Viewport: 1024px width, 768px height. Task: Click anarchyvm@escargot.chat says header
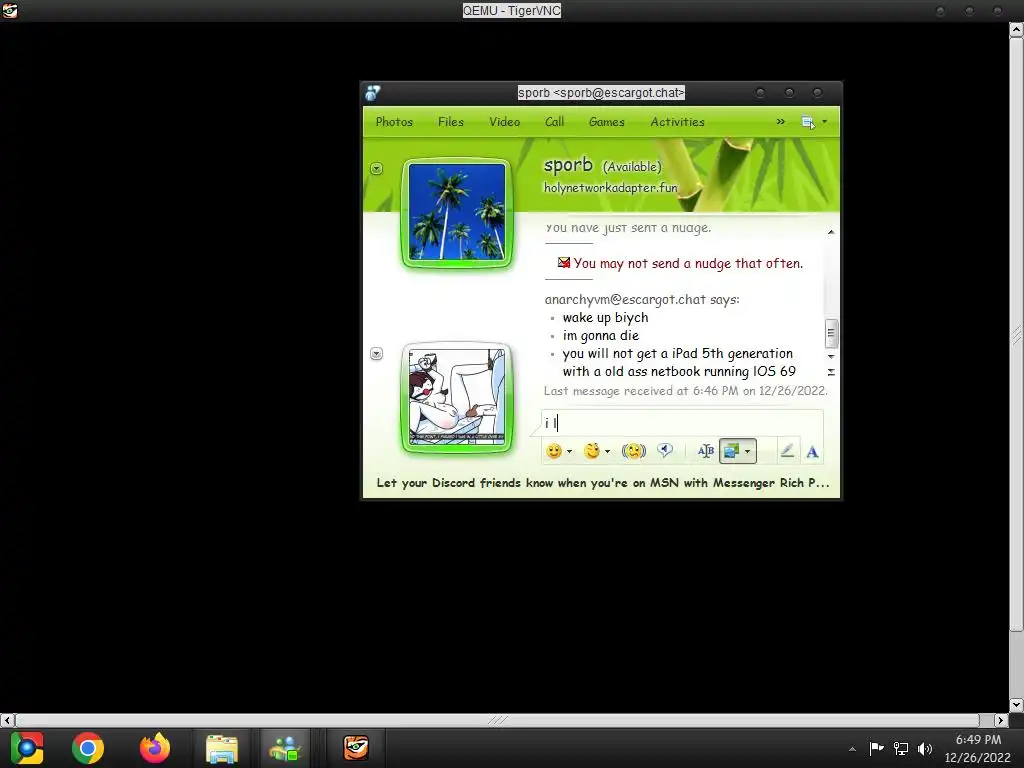click(642, 300)
